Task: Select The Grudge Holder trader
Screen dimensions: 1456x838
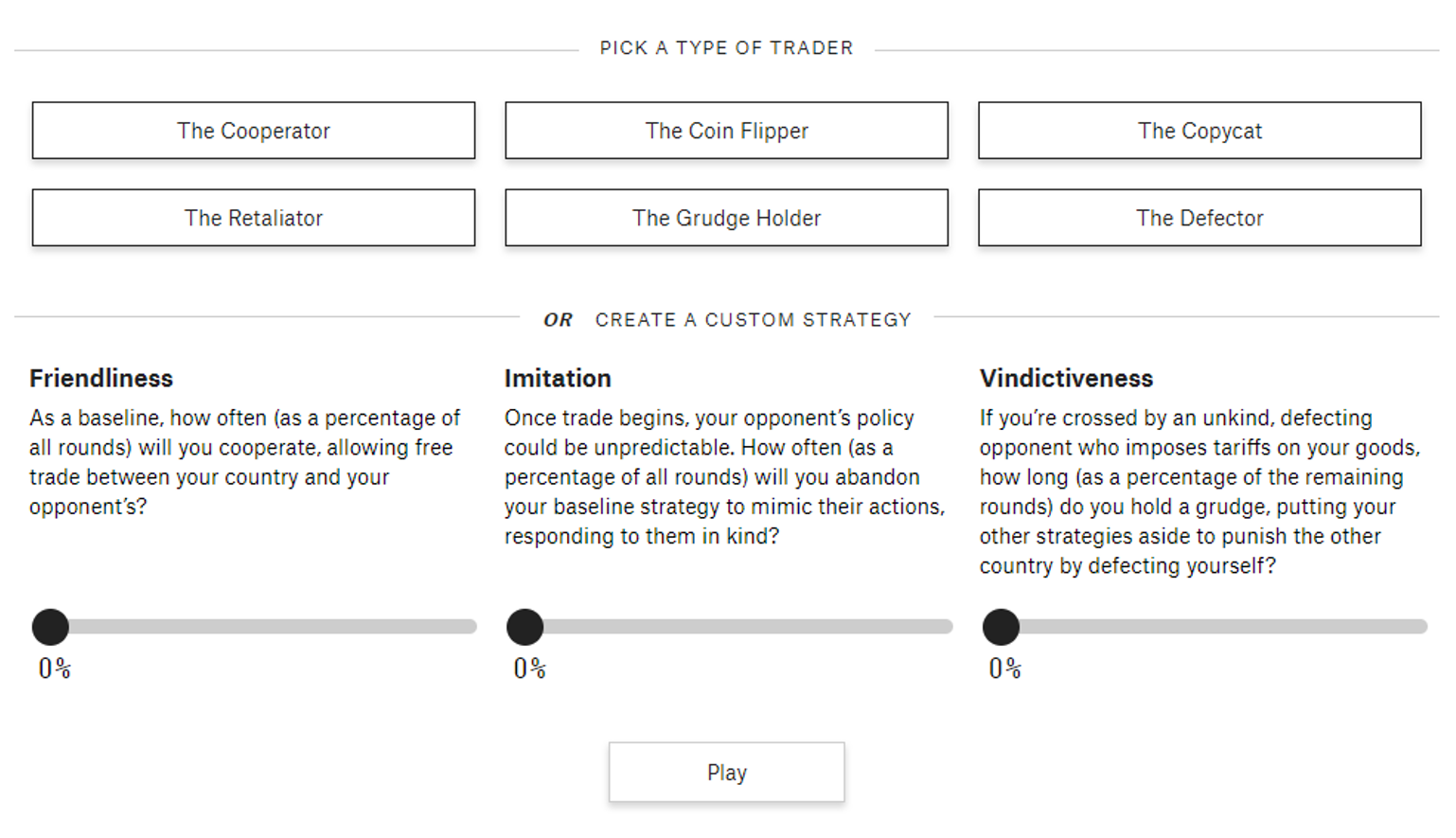Action: (x=726, y=218)
